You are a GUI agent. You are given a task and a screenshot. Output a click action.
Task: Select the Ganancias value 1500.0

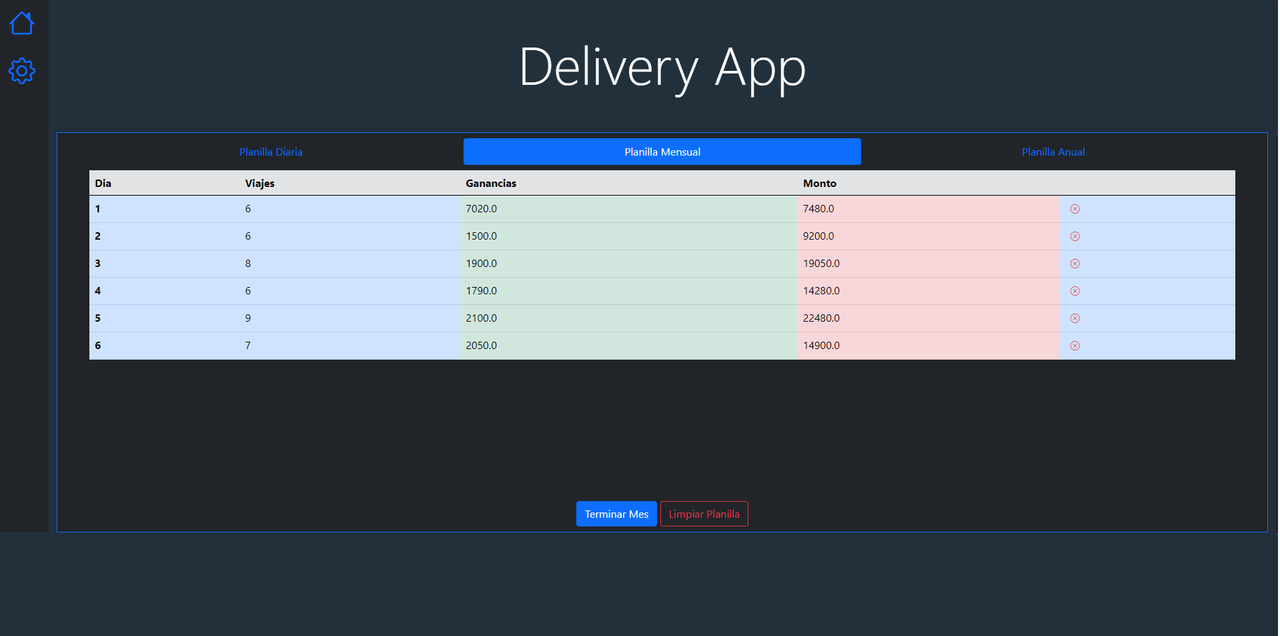(481, 236)
